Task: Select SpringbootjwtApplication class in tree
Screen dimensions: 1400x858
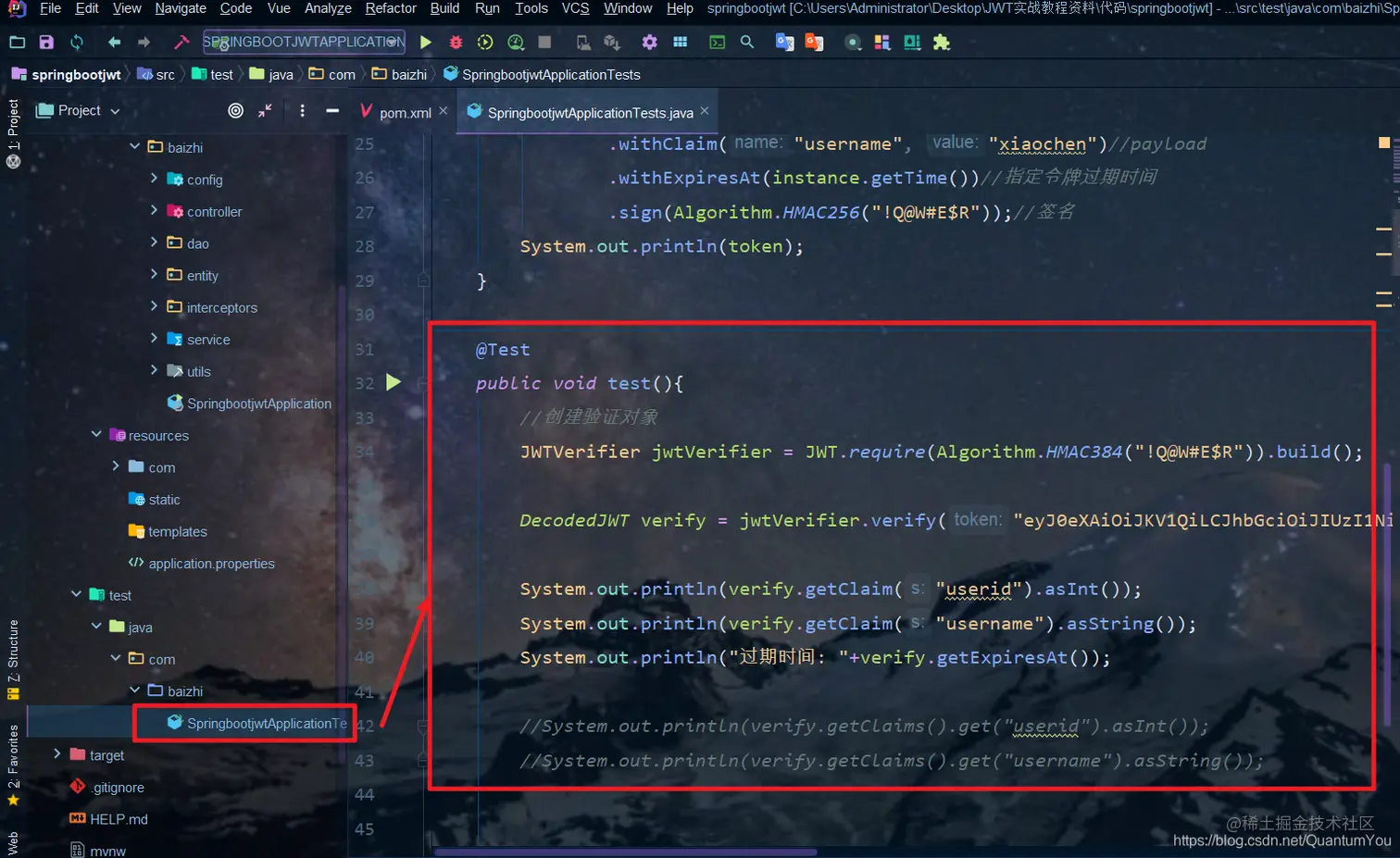Action: (x=249, y=404)
